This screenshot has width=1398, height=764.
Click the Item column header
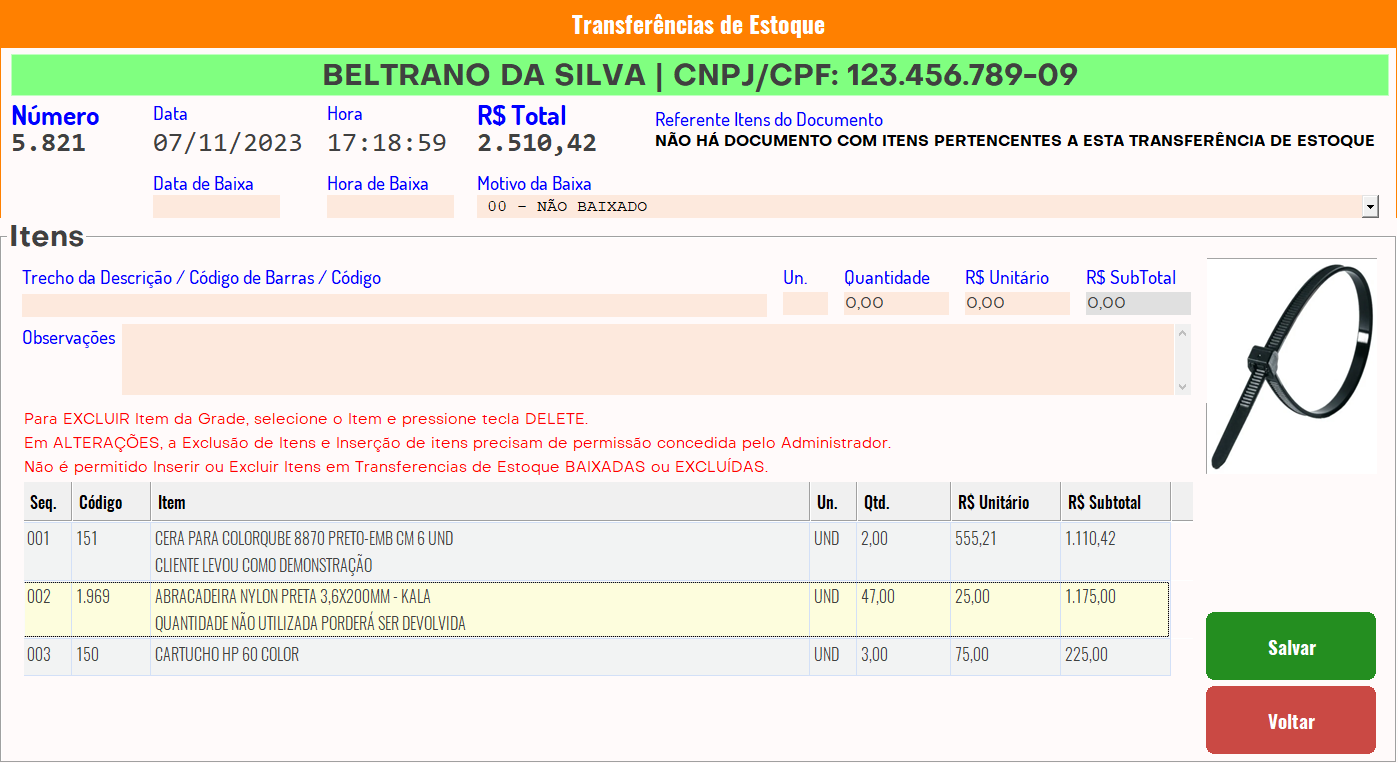pyautogui.click(x=479, y=502)
